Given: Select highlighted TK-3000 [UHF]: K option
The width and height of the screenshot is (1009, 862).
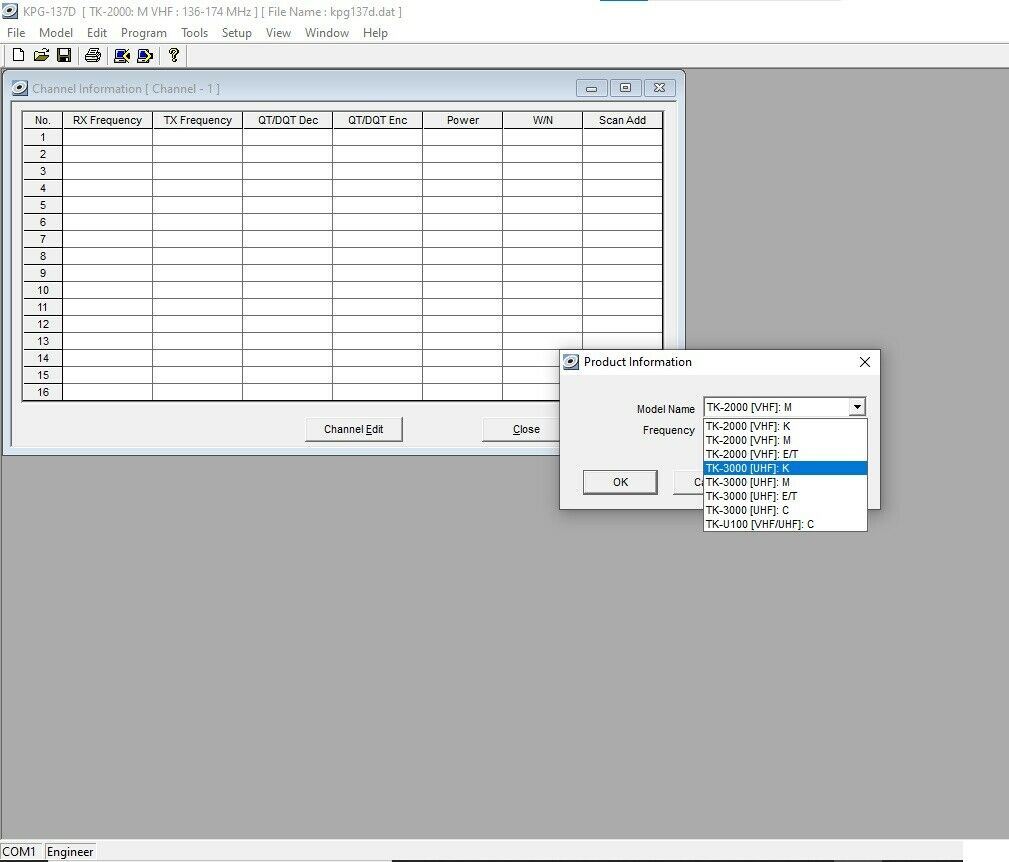Looking at the screenshot, I should (x=785, y=468).
